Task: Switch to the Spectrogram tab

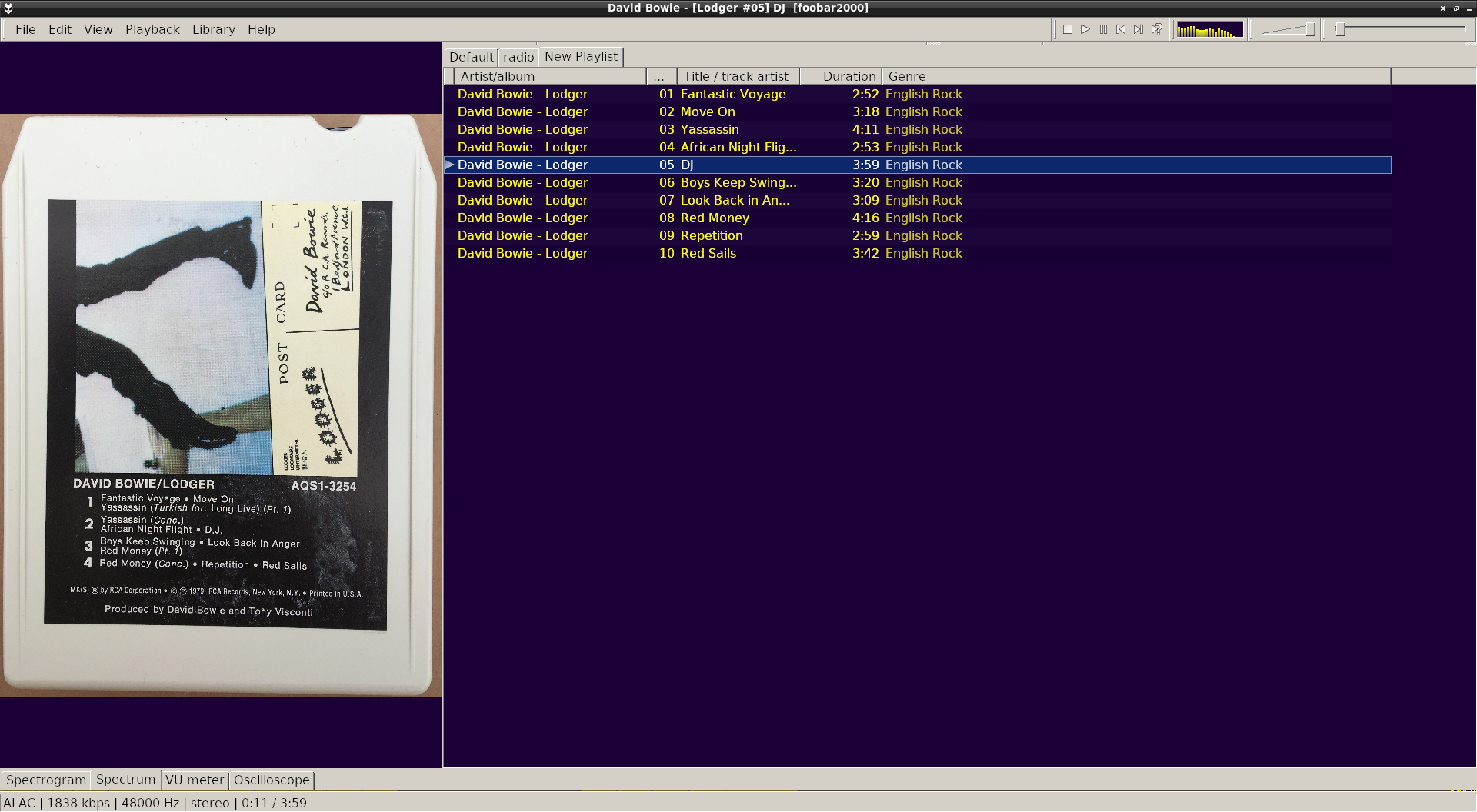Action: click(x=46, y=780)
